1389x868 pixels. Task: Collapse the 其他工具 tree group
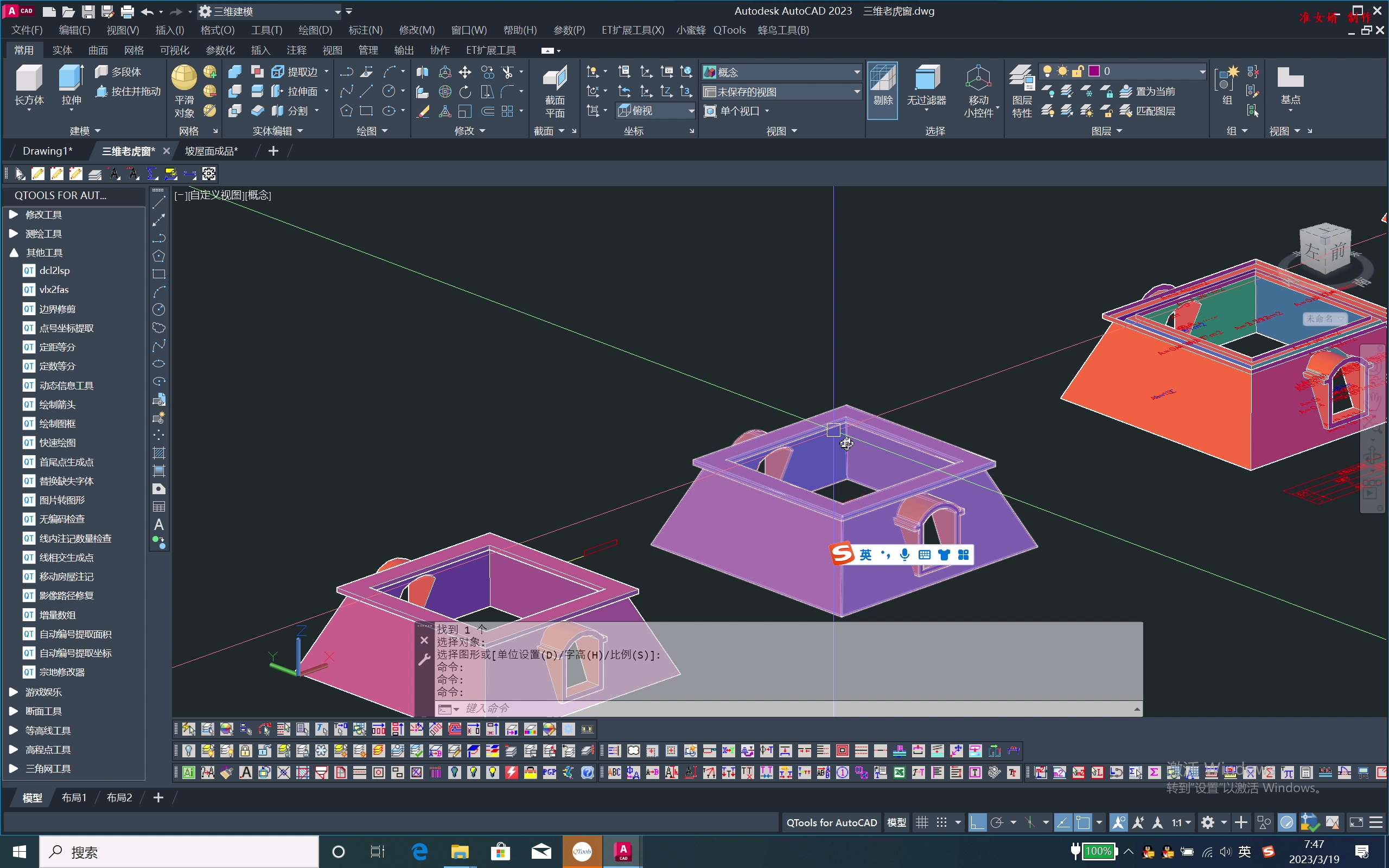pos(14,253)
